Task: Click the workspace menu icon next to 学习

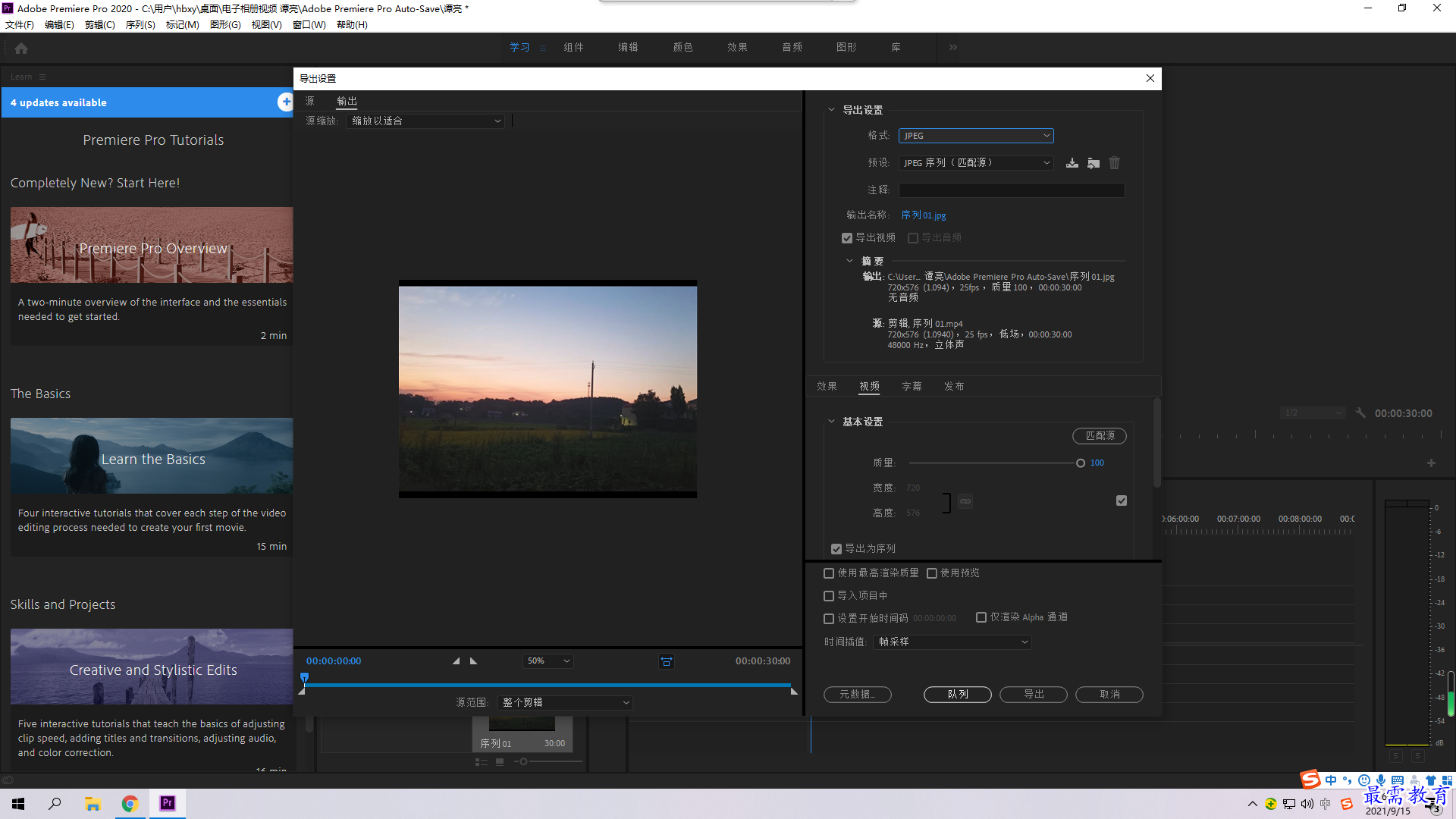Action: [543, 47]
